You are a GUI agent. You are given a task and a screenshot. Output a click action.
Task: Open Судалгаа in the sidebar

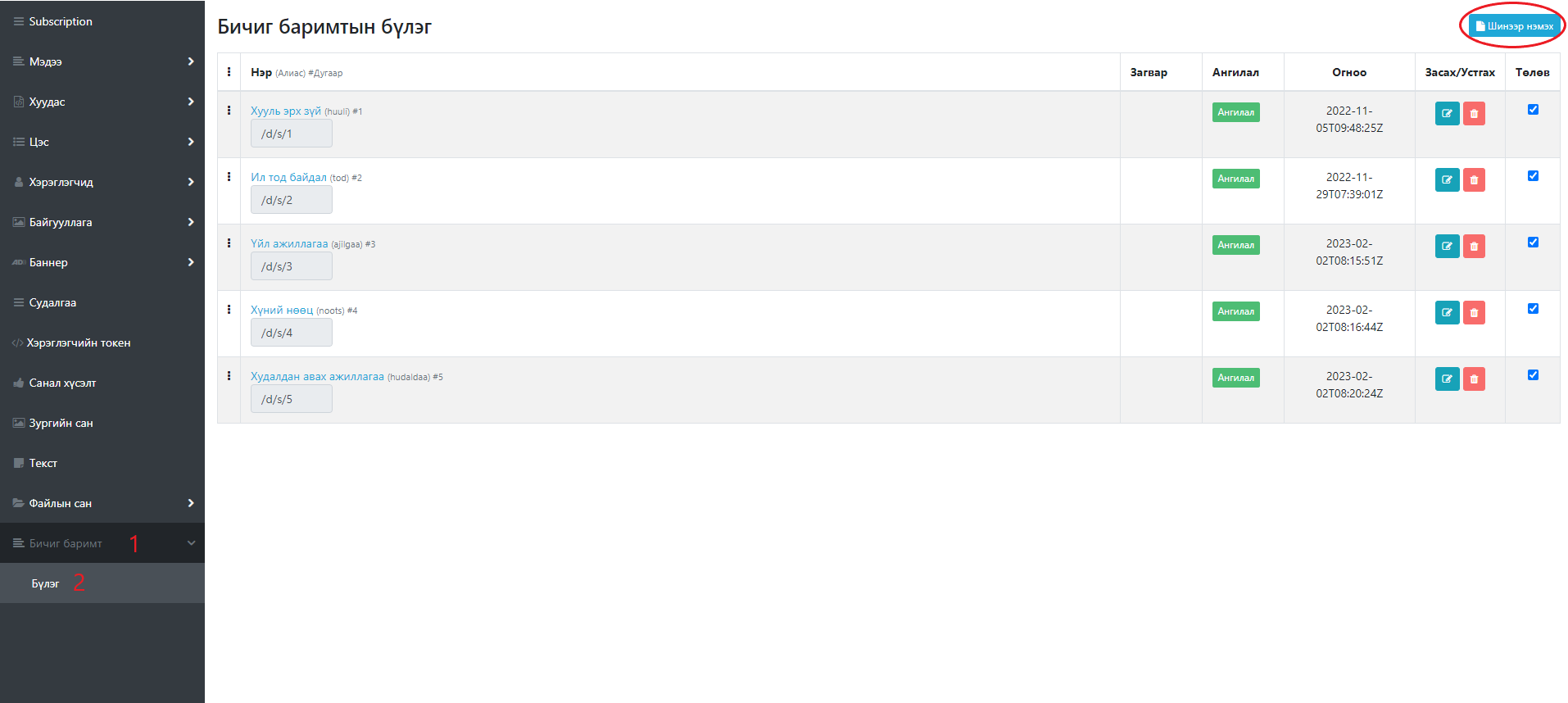[x=52, y=302]
